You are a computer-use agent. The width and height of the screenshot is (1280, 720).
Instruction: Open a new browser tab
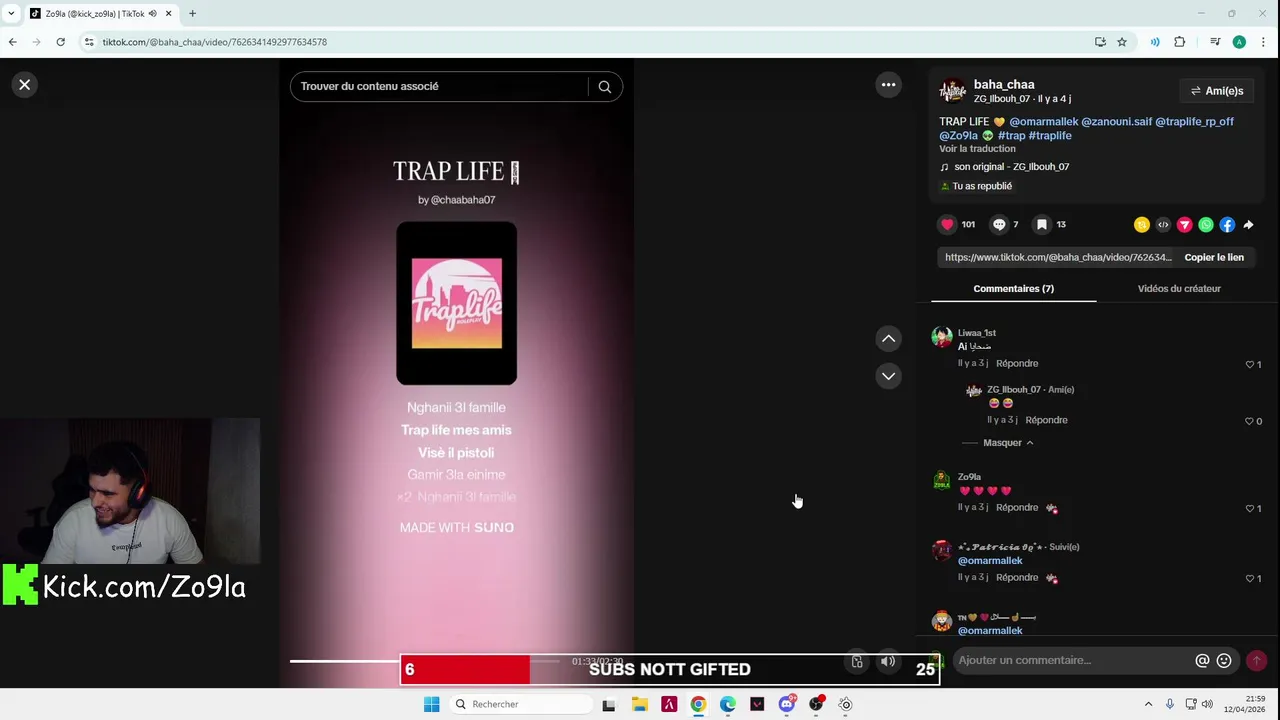(192, 14)
